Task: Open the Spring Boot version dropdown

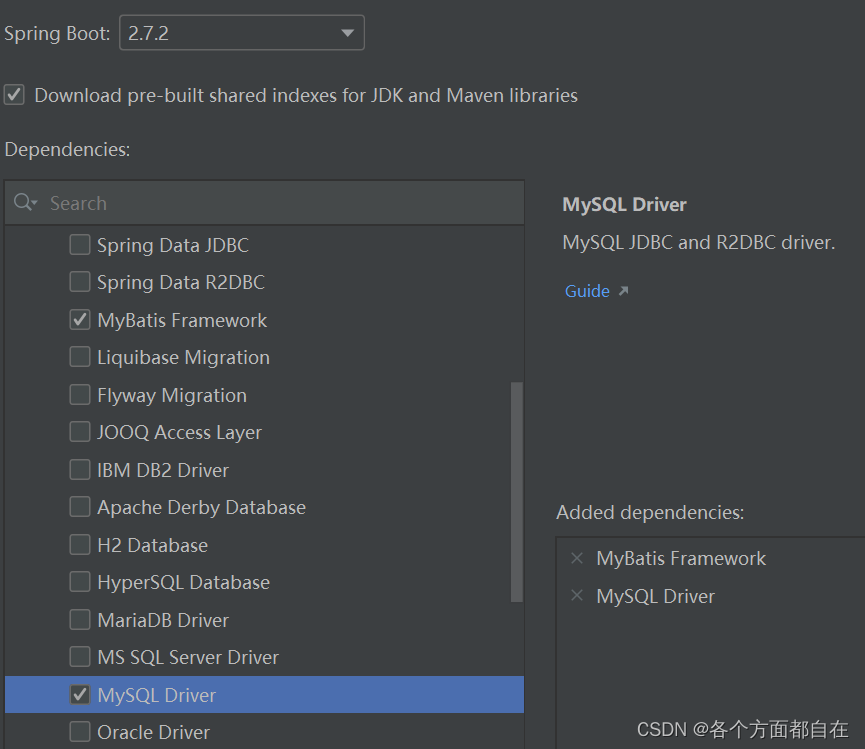Action: pyautogui.click(x=348, y=32)
